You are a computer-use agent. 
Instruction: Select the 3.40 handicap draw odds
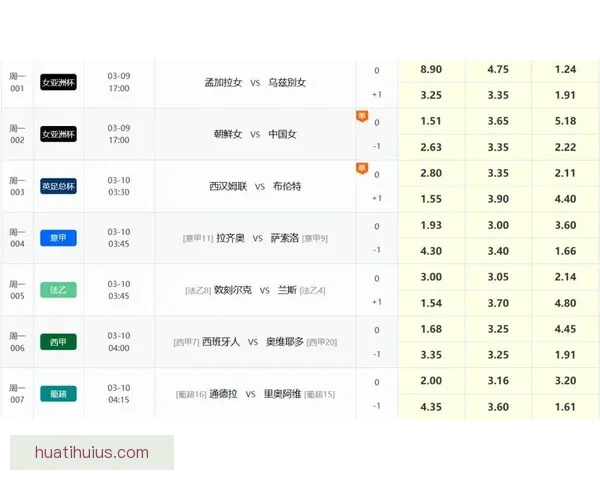point(498,251)
